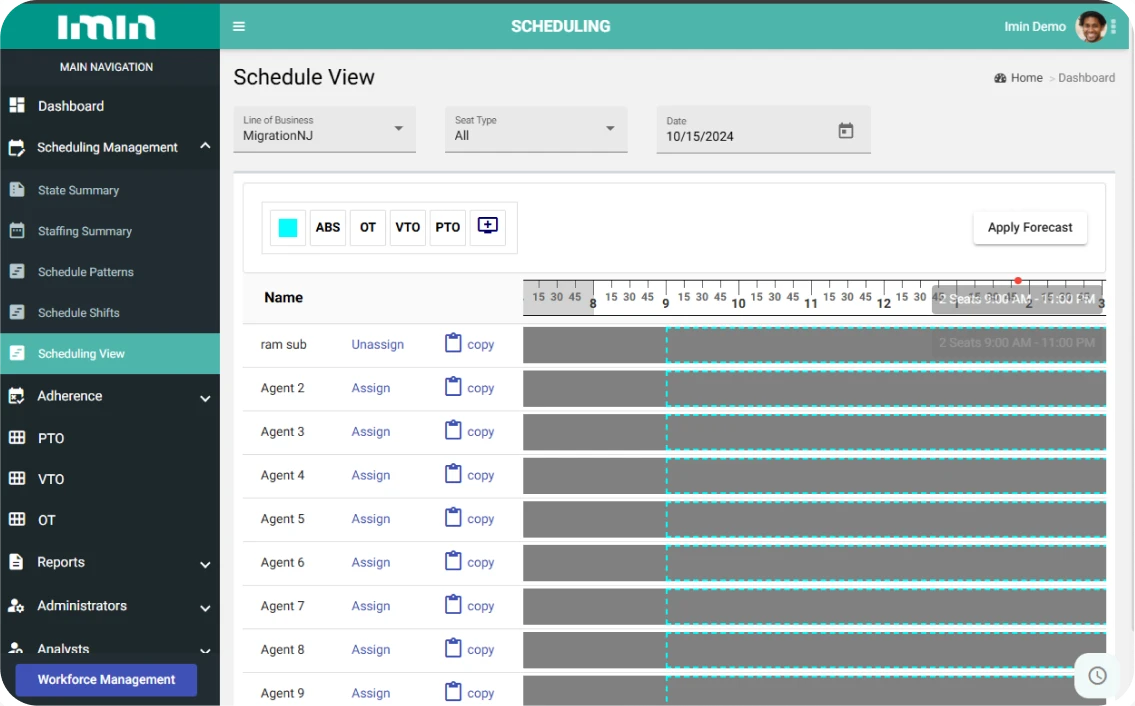1135x706 pixels.
Task: Toggle the OT marker button
Action: [368, 227]
